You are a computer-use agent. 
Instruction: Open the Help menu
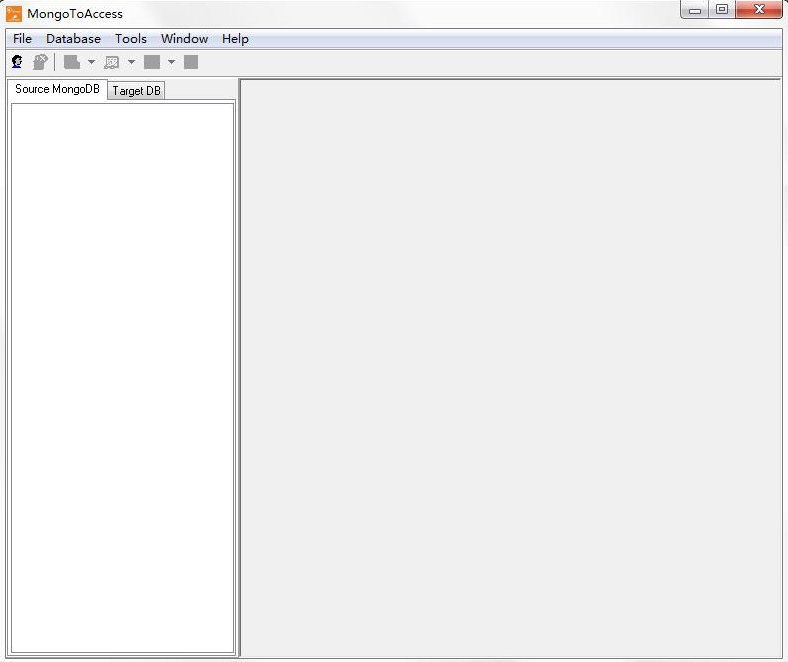pos(235,39)
